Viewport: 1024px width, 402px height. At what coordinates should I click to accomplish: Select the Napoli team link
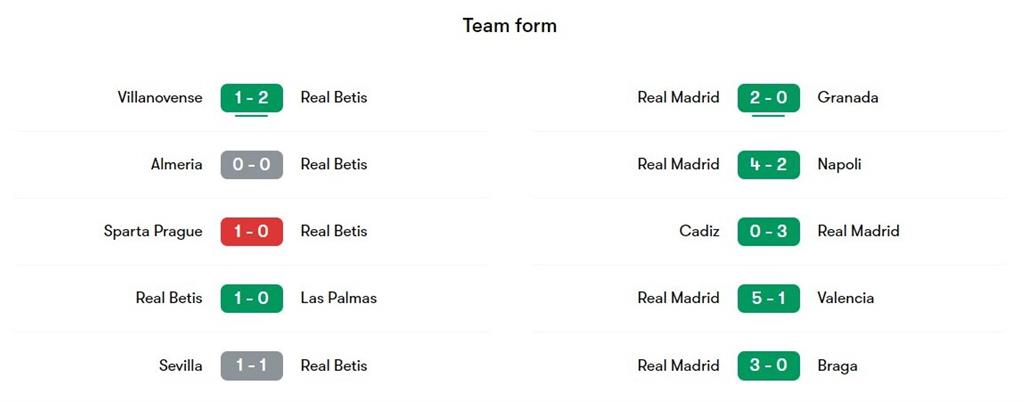[x=839, y=165]
